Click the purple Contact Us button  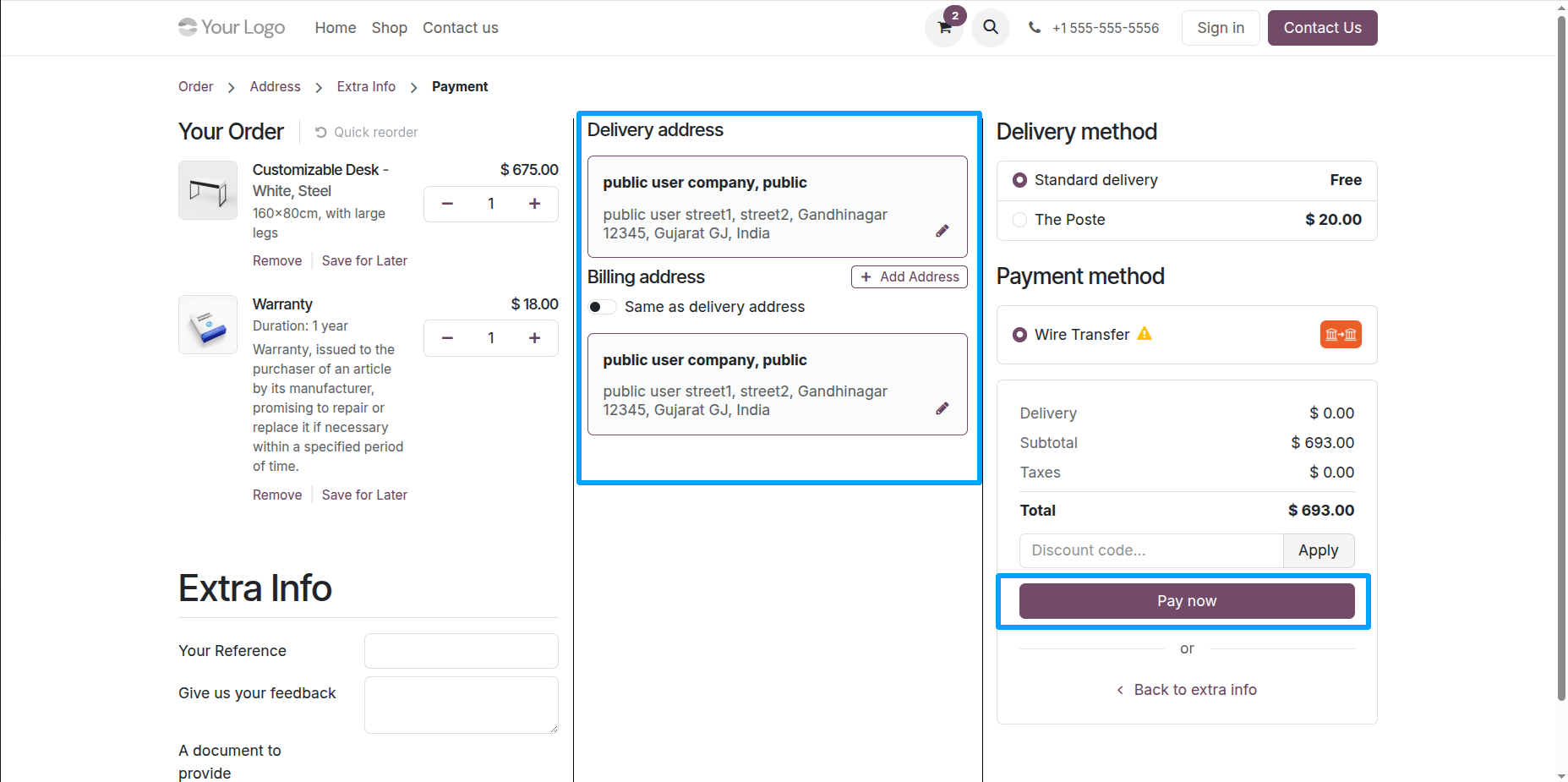[1322, 28]
